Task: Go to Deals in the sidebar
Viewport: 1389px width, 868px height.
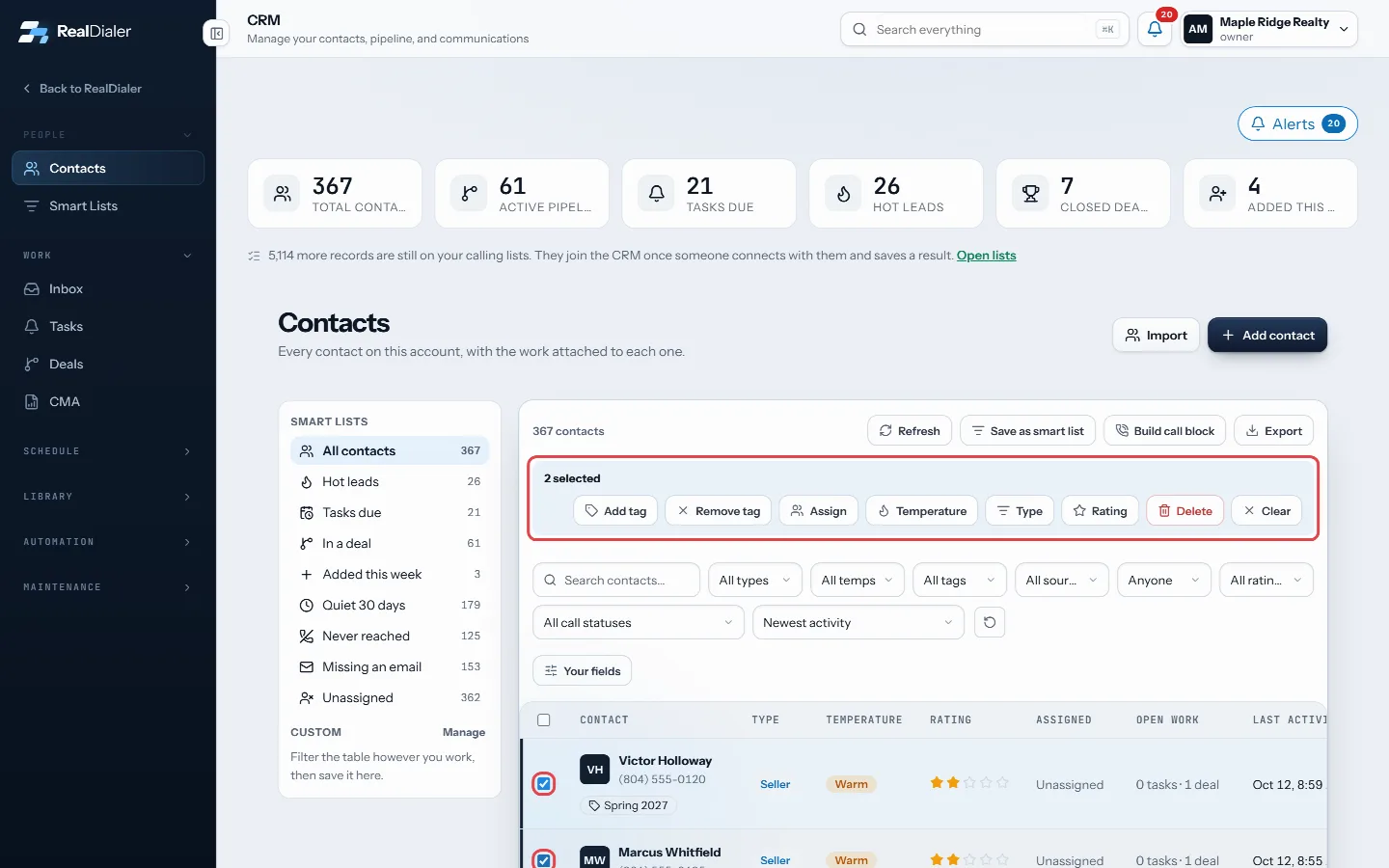Action: click(x=108, y=364)
